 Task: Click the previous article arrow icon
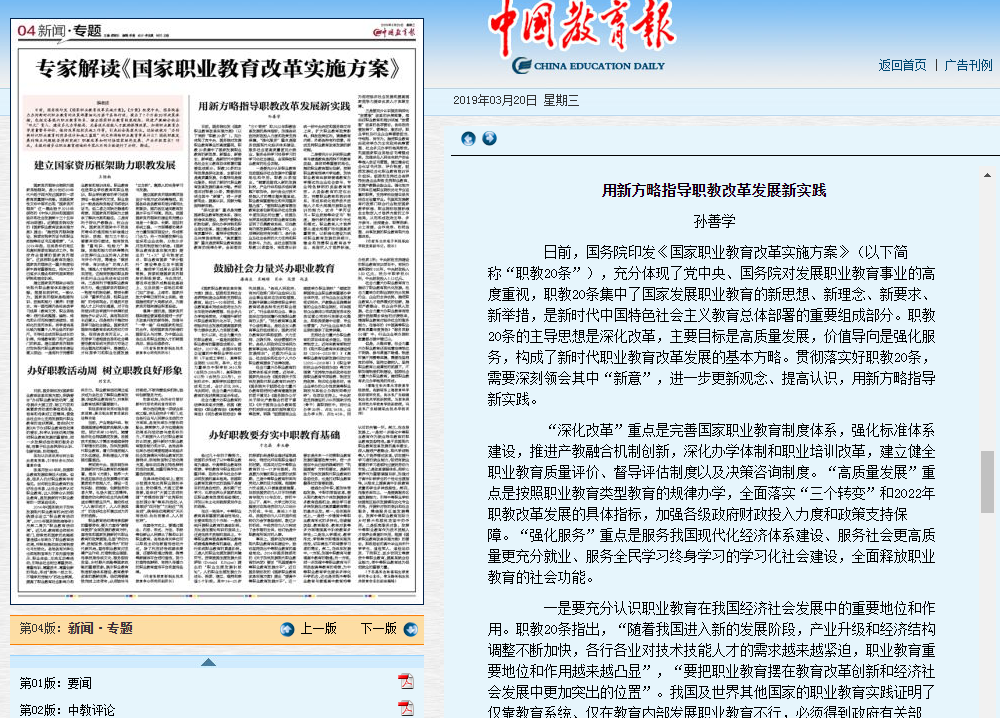point(468,139)
